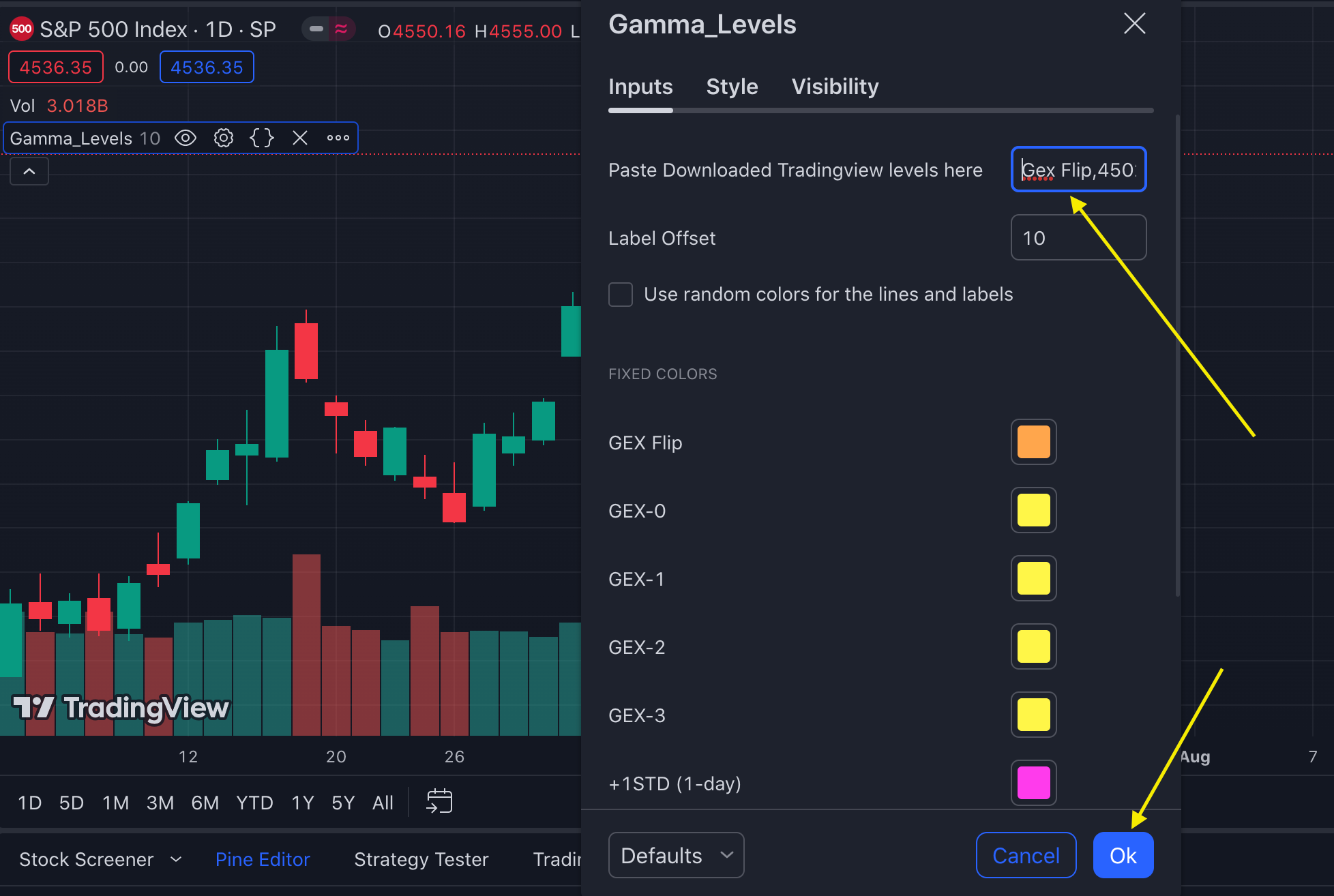Enable random colors for lines and labels
Screen dimensions: 1334x896
coord(621,294)
